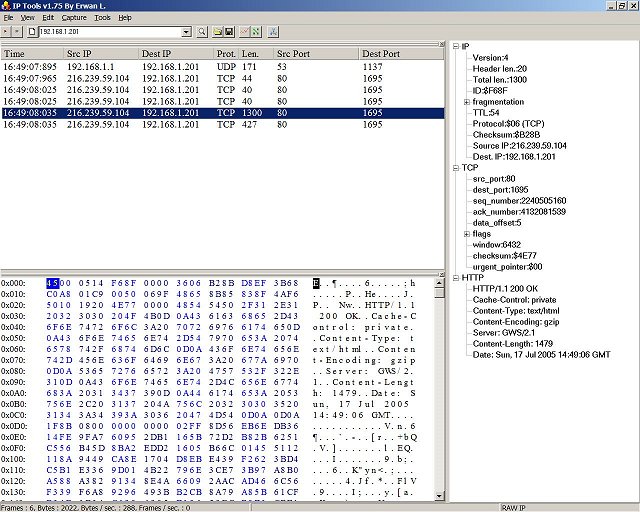Click the red chart toolbar icon
The width and height of the screenshot is (640, 512).
(245, 33)
